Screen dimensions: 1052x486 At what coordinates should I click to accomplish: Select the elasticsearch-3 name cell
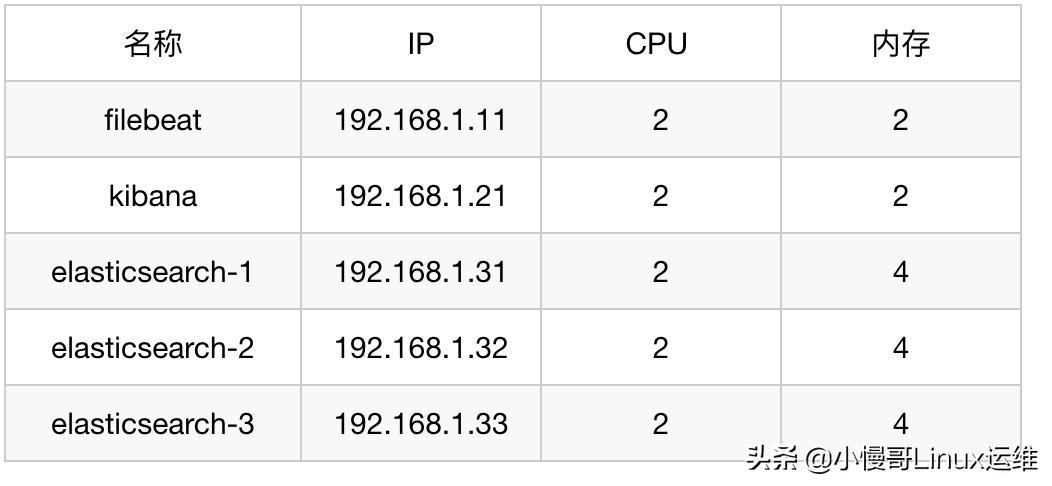coord(153,424)
